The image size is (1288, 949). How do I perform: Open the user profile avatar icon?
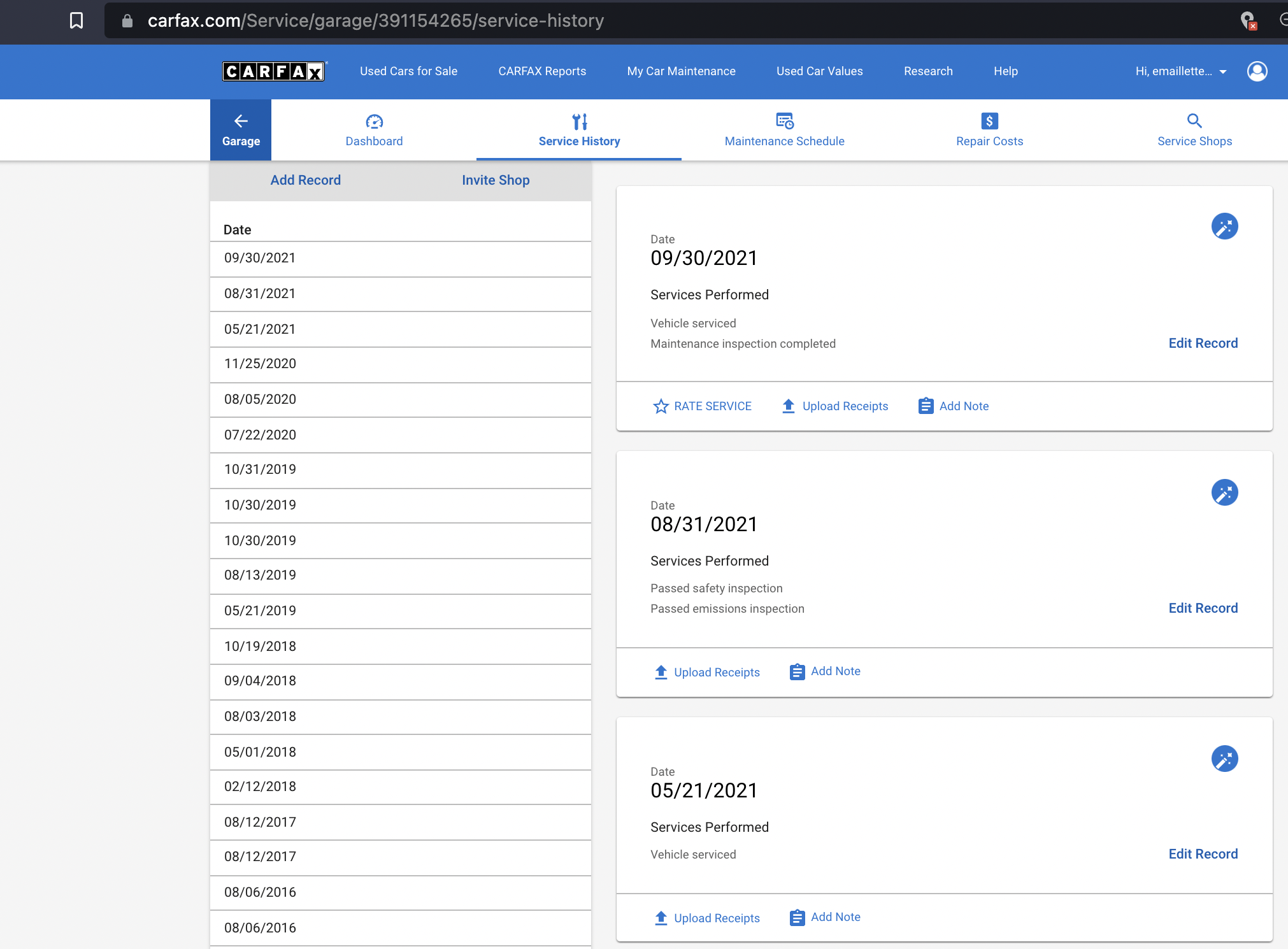coord(1257,71)
